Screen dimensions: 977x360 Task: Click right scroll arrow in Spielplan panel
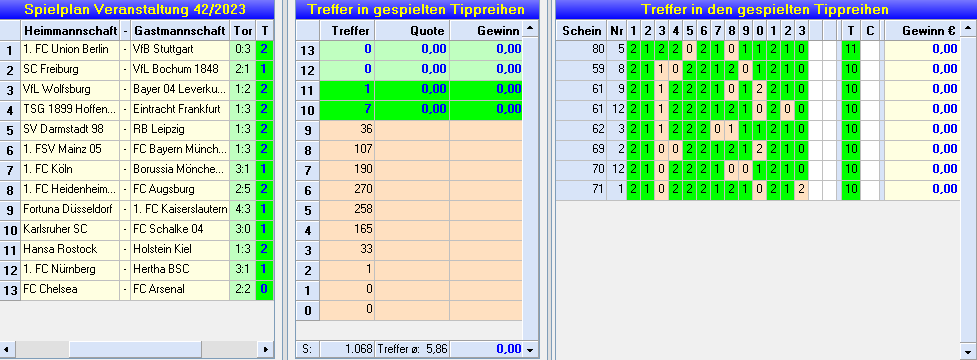point(266,349)
